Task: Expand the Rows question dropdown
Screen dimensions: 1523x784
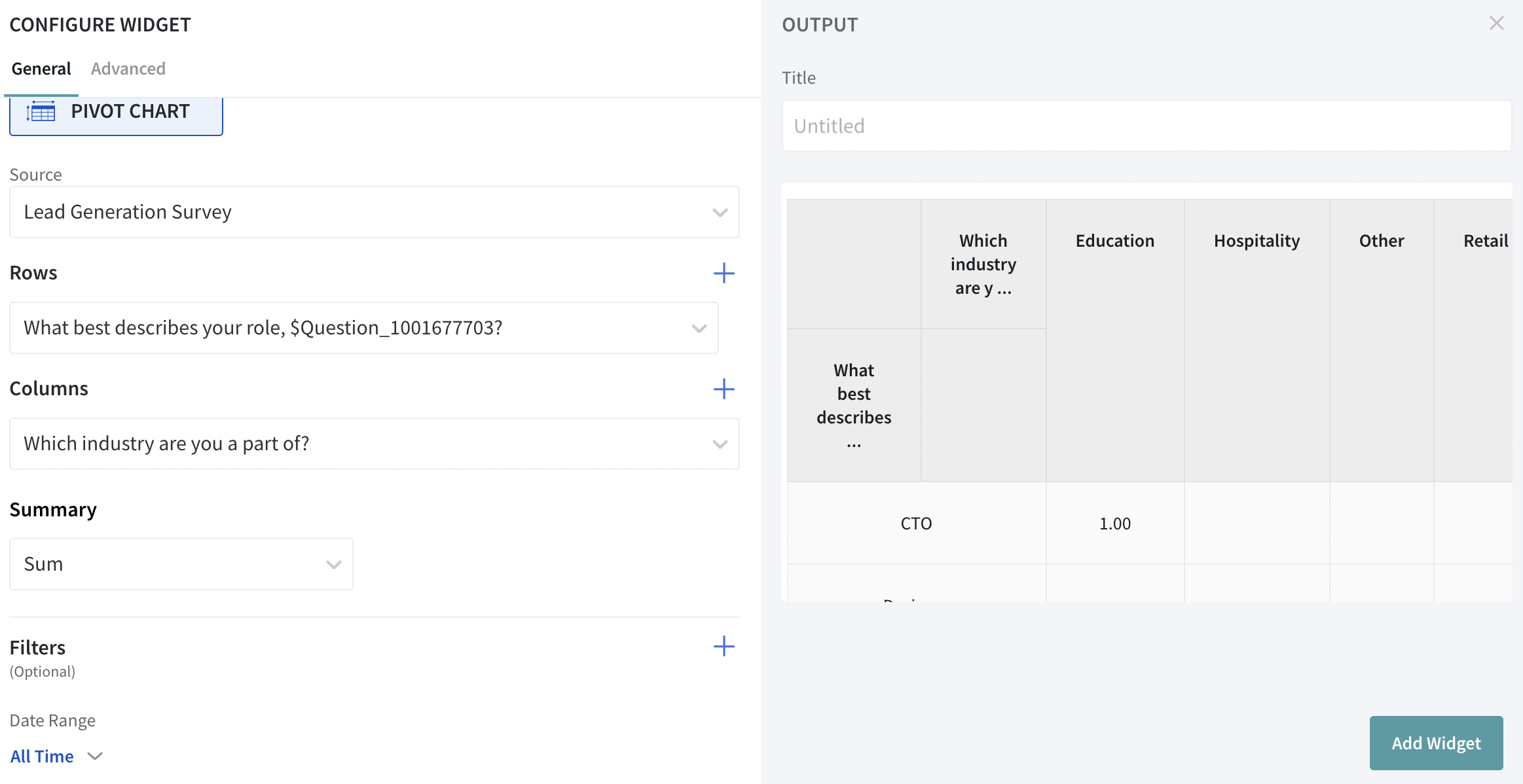Action: tap(363, 328)
